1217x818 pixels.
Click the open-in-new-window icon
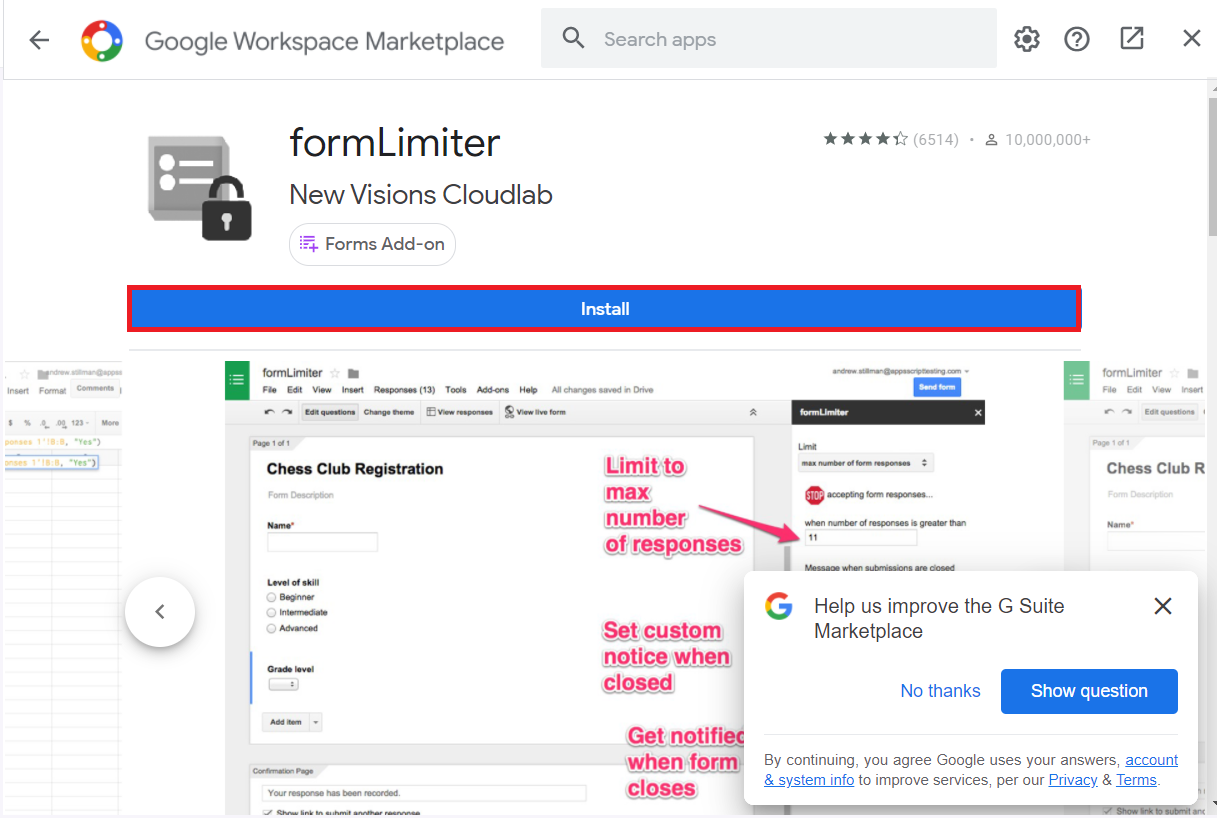[x=1131, y=38]
